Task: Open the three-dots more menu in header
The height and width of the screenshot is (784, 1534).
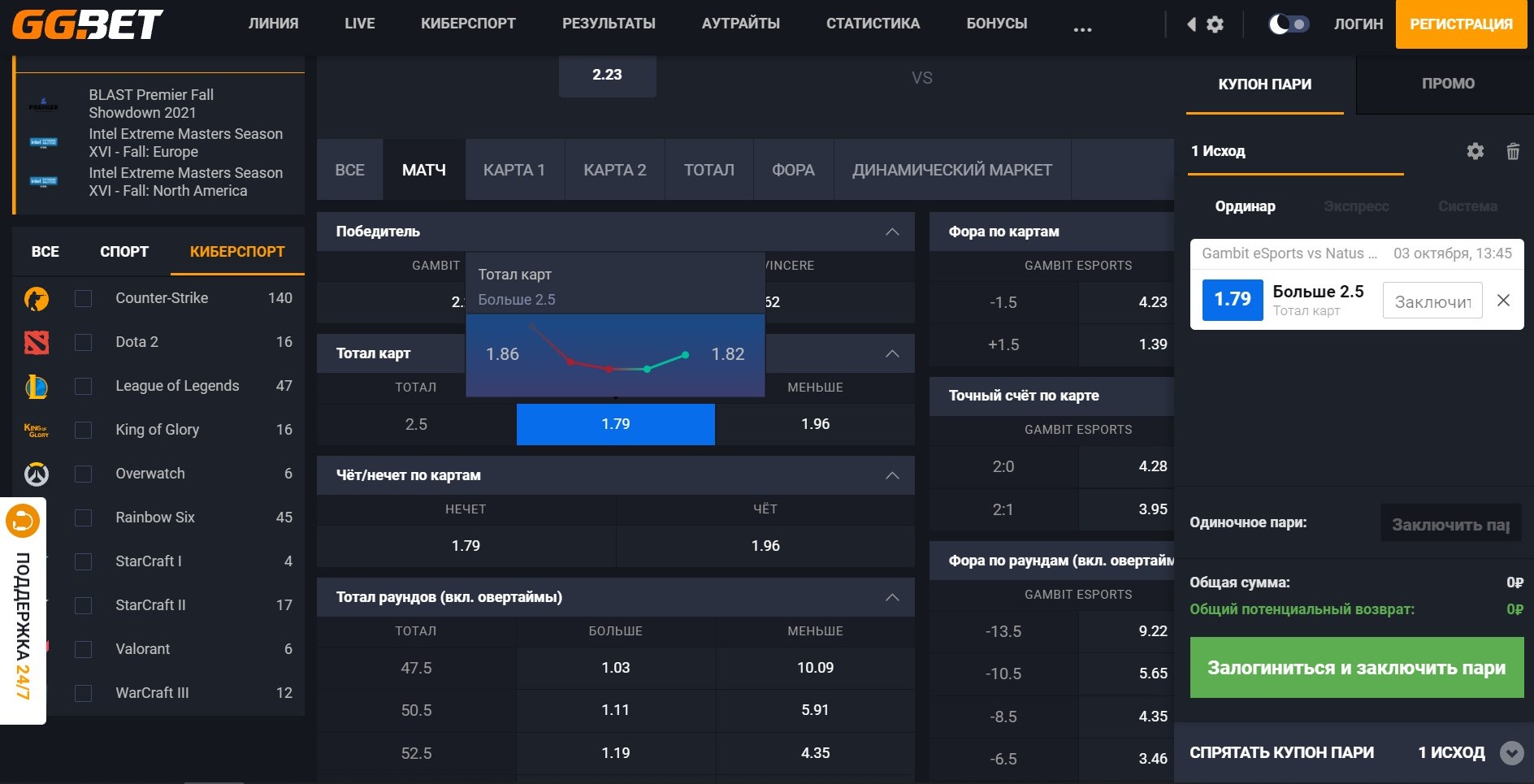Action: pyautogui.click(x=1082, y=29)
